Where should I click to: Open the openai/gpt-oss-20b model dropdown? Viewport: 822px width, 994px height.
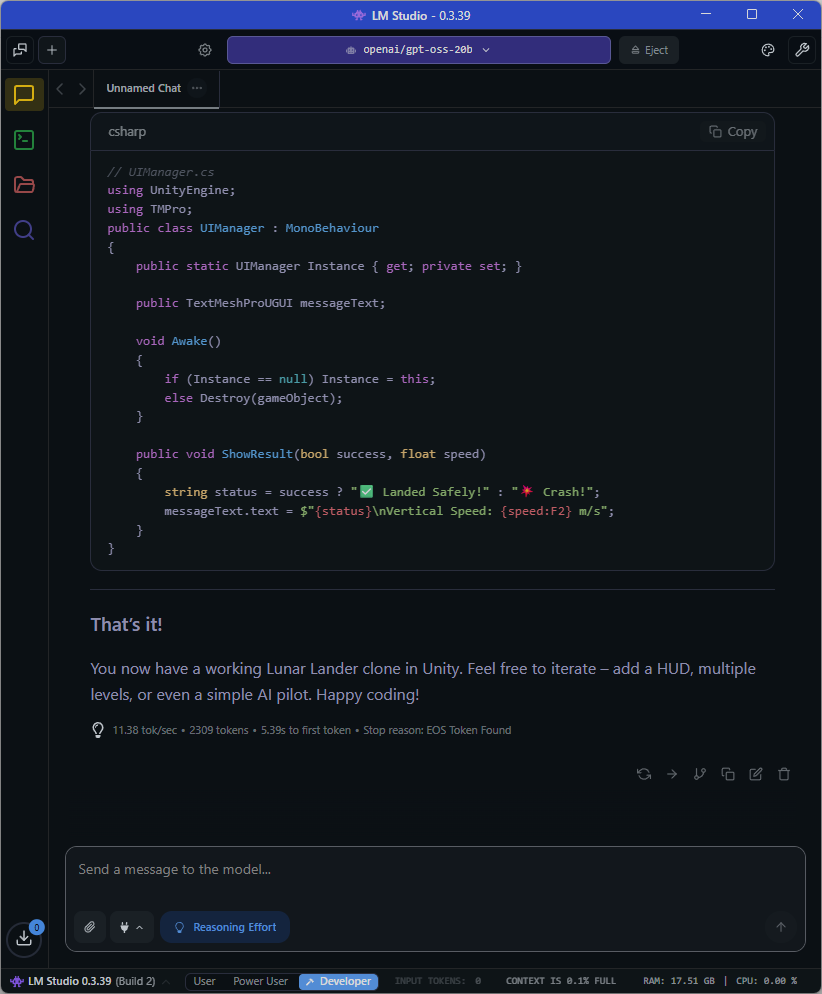click(418, 50)
